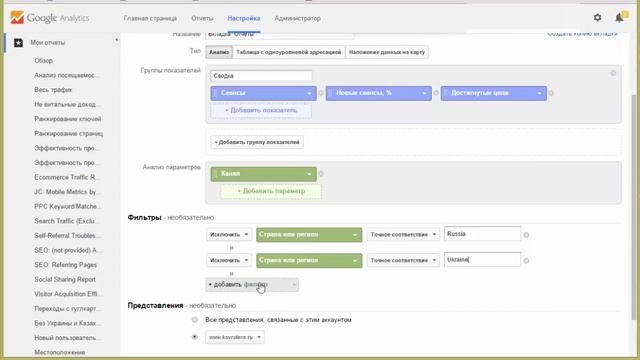Select Таблица с одноуровневой адресацией type
The image size is (640, 360).
(x=289, y=52)
